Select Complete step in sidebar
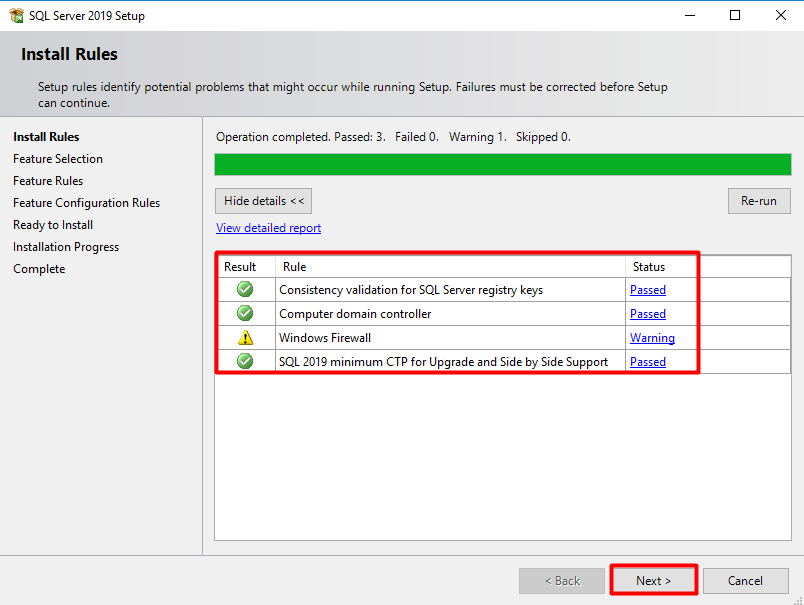This screenshot has height=605, width=804. point(39,269)
